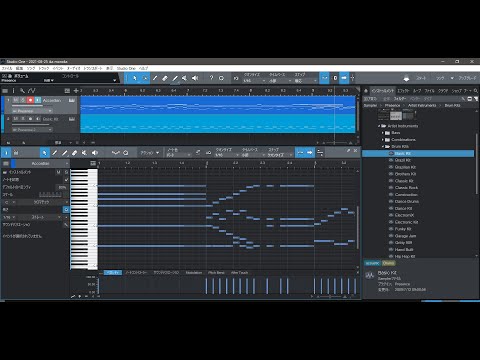480x360 pixels.
Task: Click Presence in the browser breadcrumb
Action: pos(392,105)
